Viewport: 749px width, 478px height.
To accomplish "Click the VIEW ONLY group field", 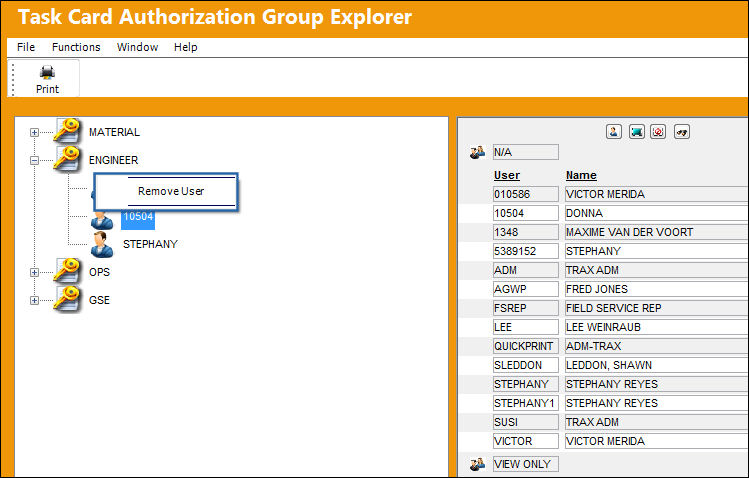I will [x=525, y=464].
